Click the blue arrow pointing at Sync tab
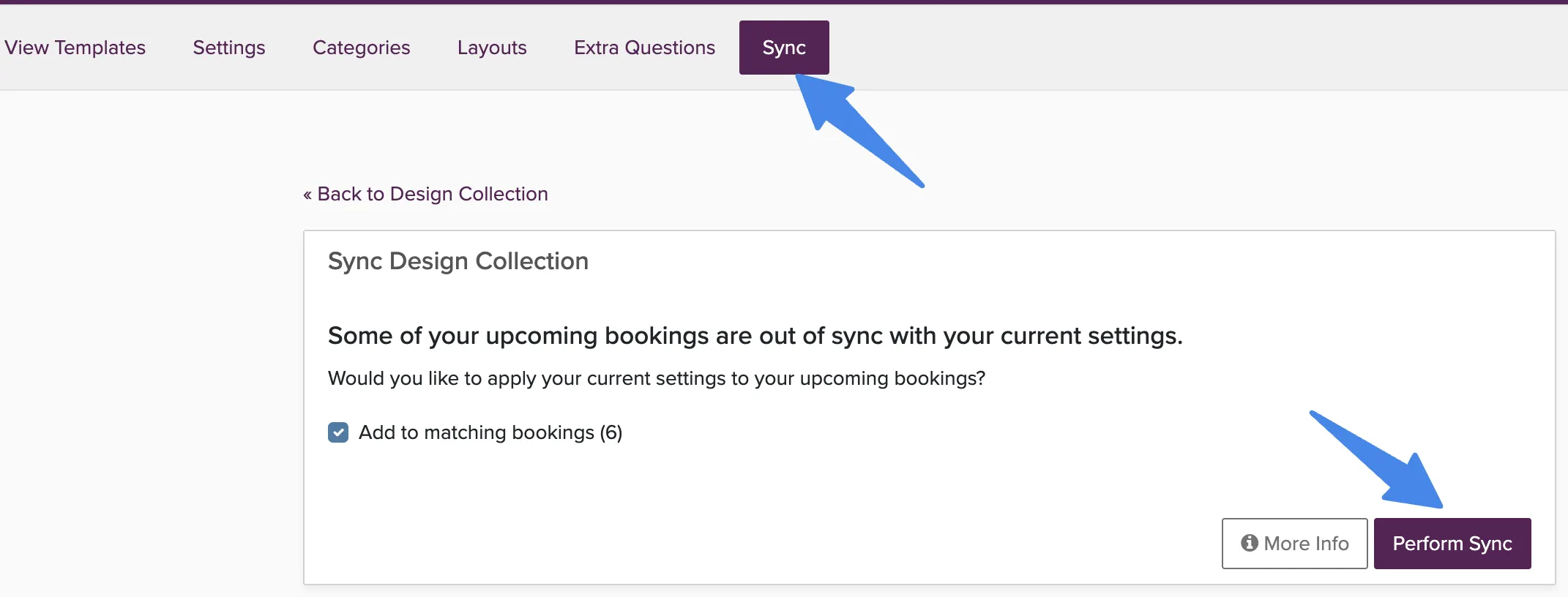The image size is (1568, 597). (x=856, y=128)
